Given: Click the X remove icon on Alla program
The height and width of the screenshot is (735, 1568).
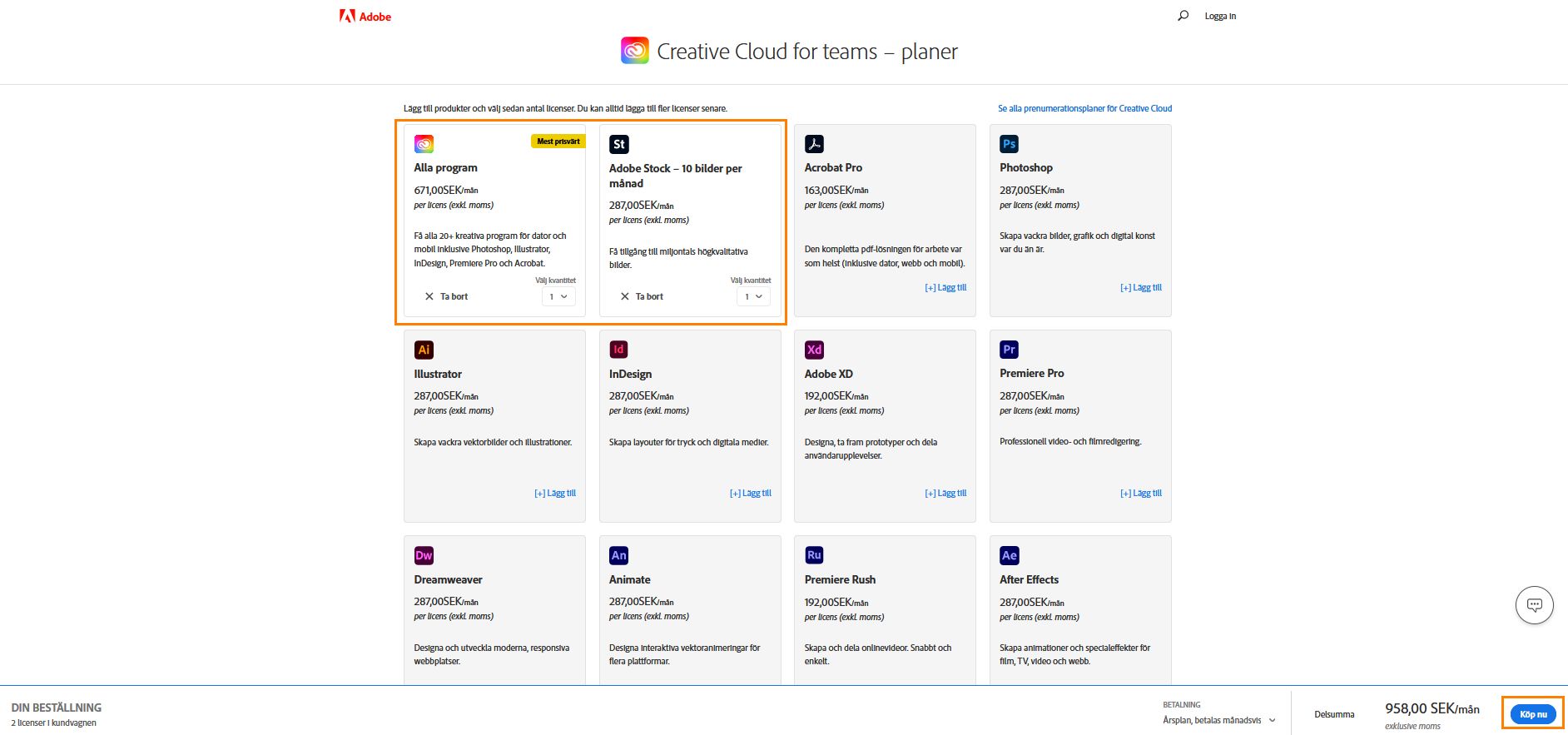Looking at the screenshot, I should coord(429,296).
